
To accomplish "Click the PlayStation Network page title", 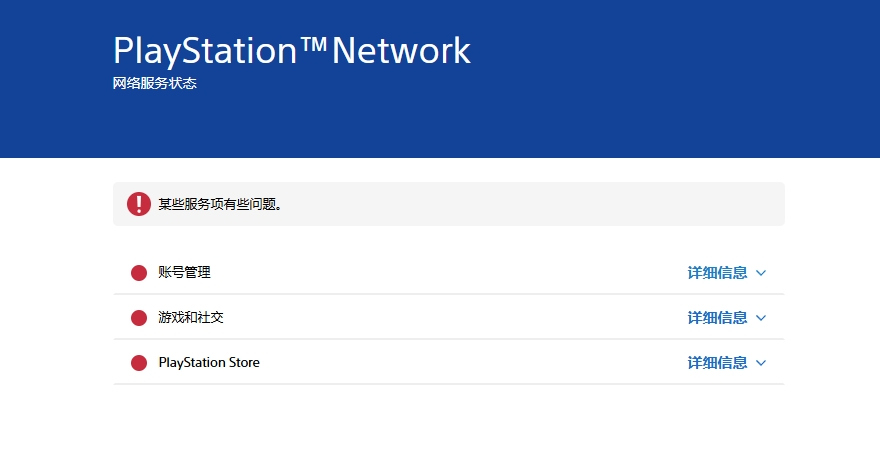I will click(291, 50).
